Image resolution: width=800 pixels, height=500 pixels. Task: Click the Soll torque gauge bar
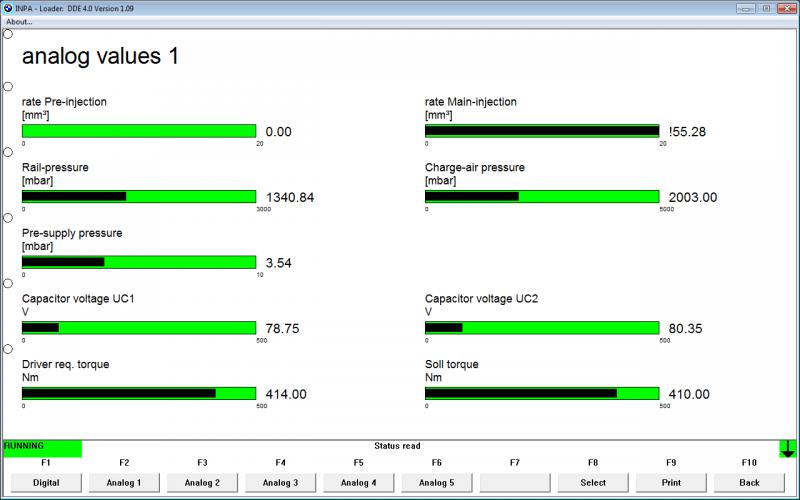[x=542, y=394]
